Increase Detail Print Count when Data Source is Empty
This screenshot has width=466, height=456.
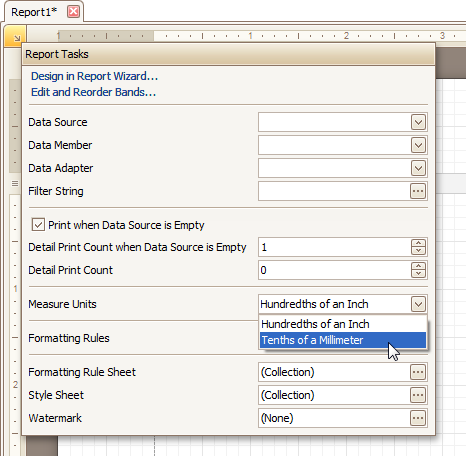point(418,243)
